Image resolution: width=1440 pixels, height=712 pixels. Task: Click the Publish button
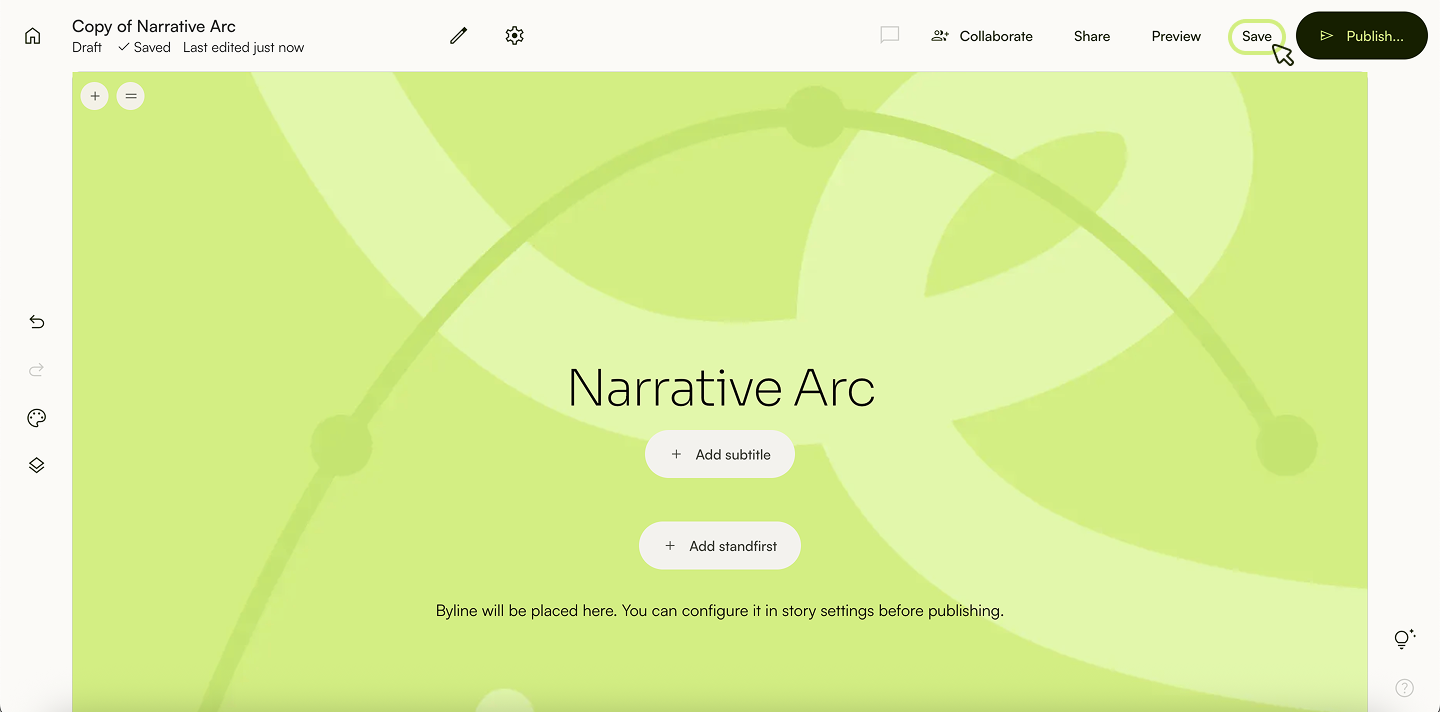1362,36
